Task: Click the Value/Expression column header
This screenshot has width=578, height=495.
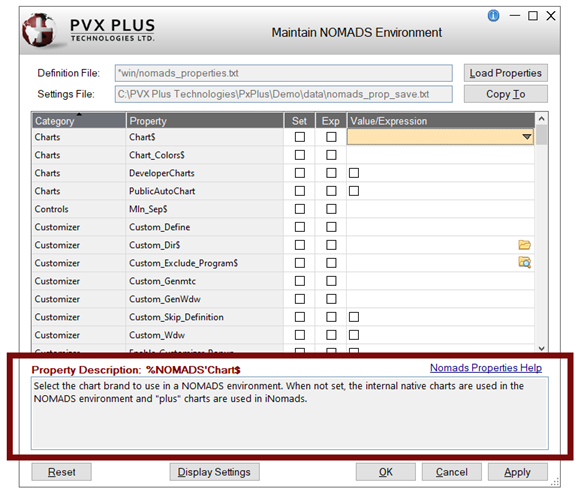Action: pos(441,121)
